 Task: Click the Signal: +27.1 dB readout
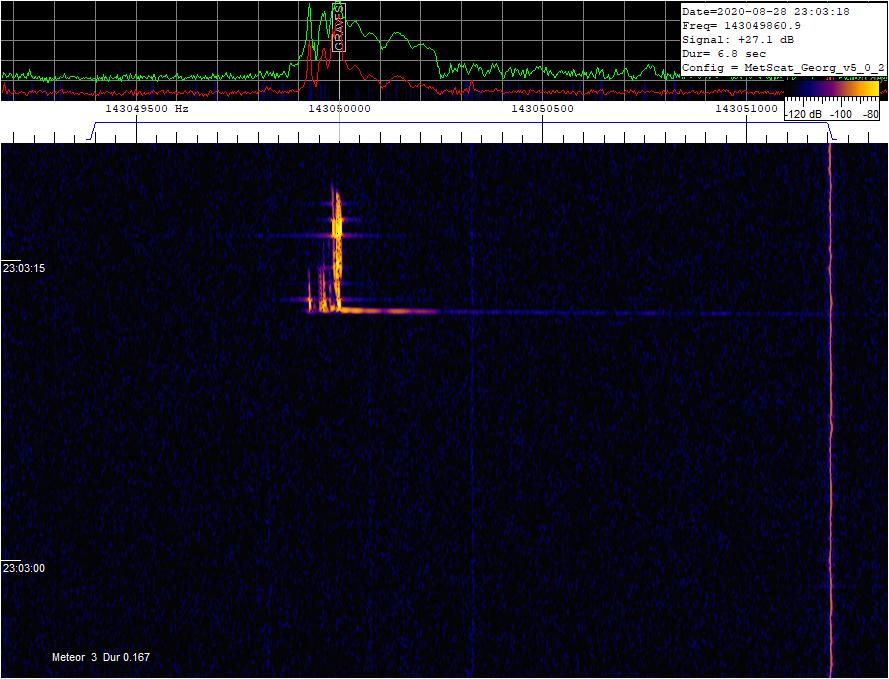tap(738, 40)
